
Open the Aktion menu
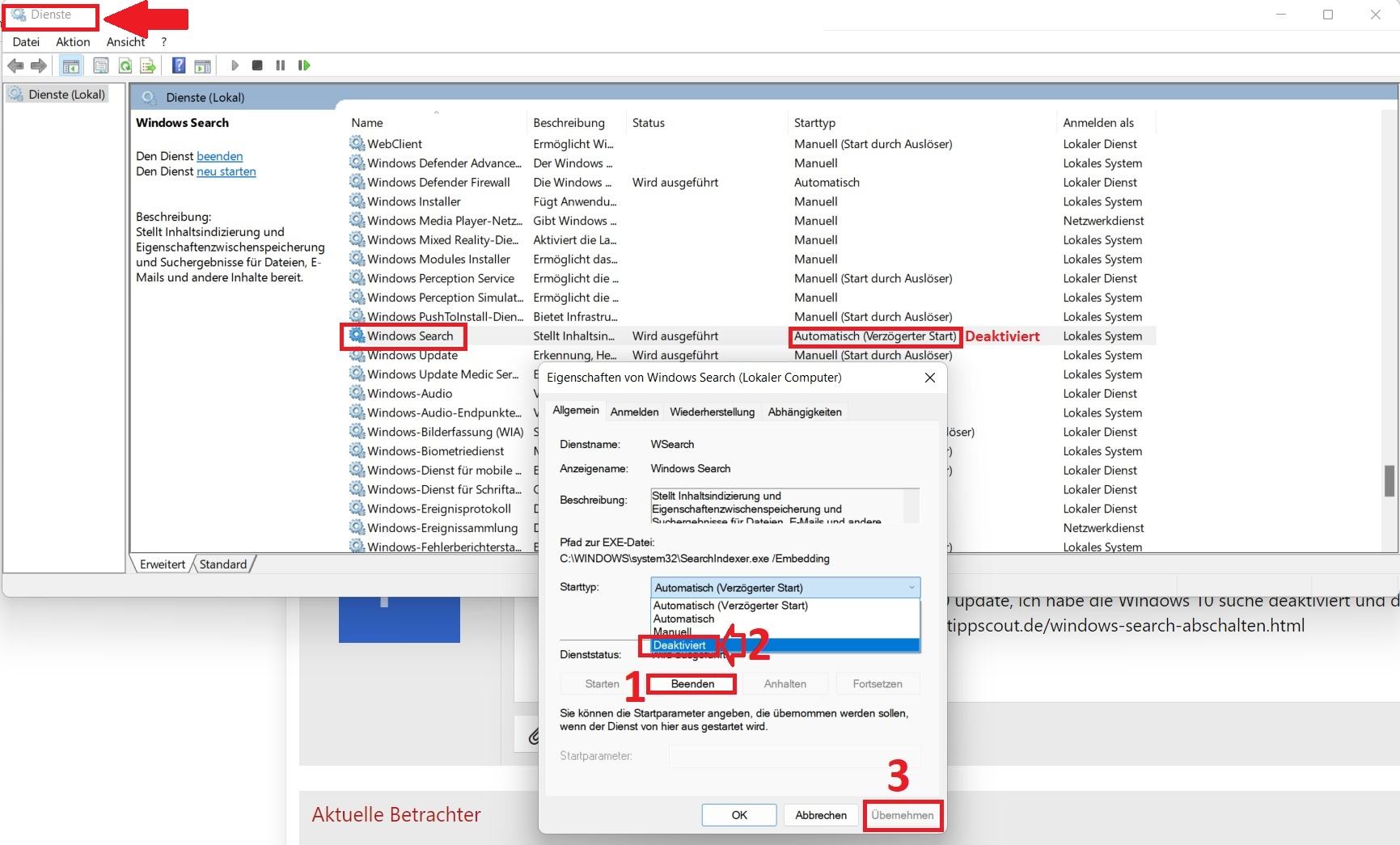[x=73, y=42]
